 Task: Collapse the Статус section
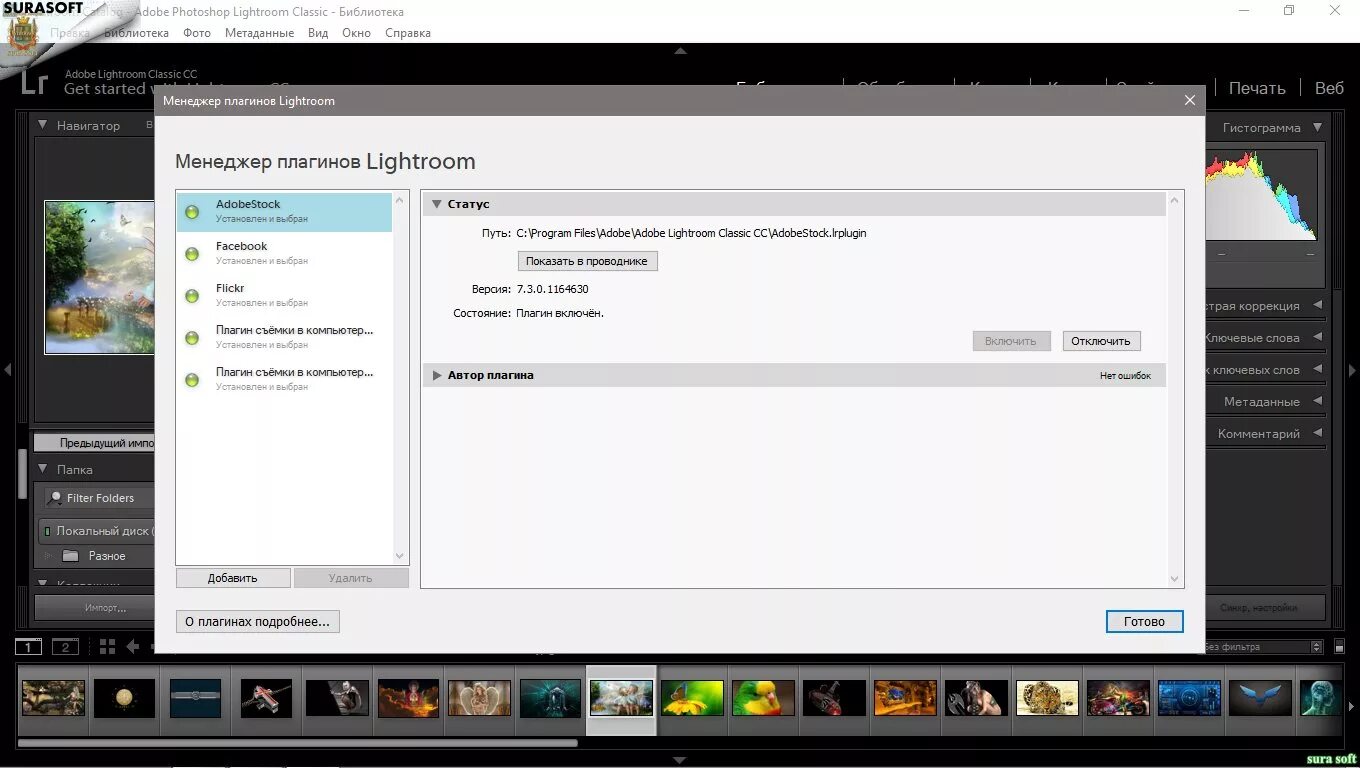436,204
